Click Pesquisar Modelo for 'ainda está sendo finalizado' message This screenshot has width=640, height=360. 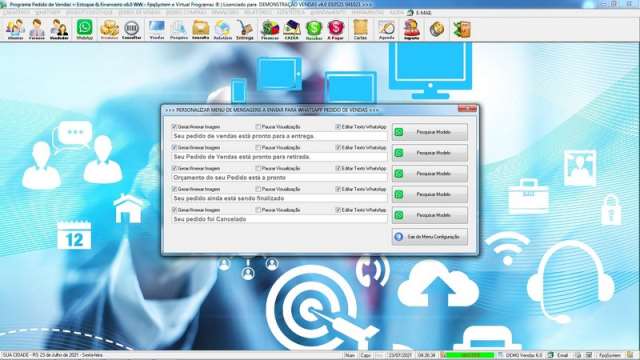pos(430,195)
